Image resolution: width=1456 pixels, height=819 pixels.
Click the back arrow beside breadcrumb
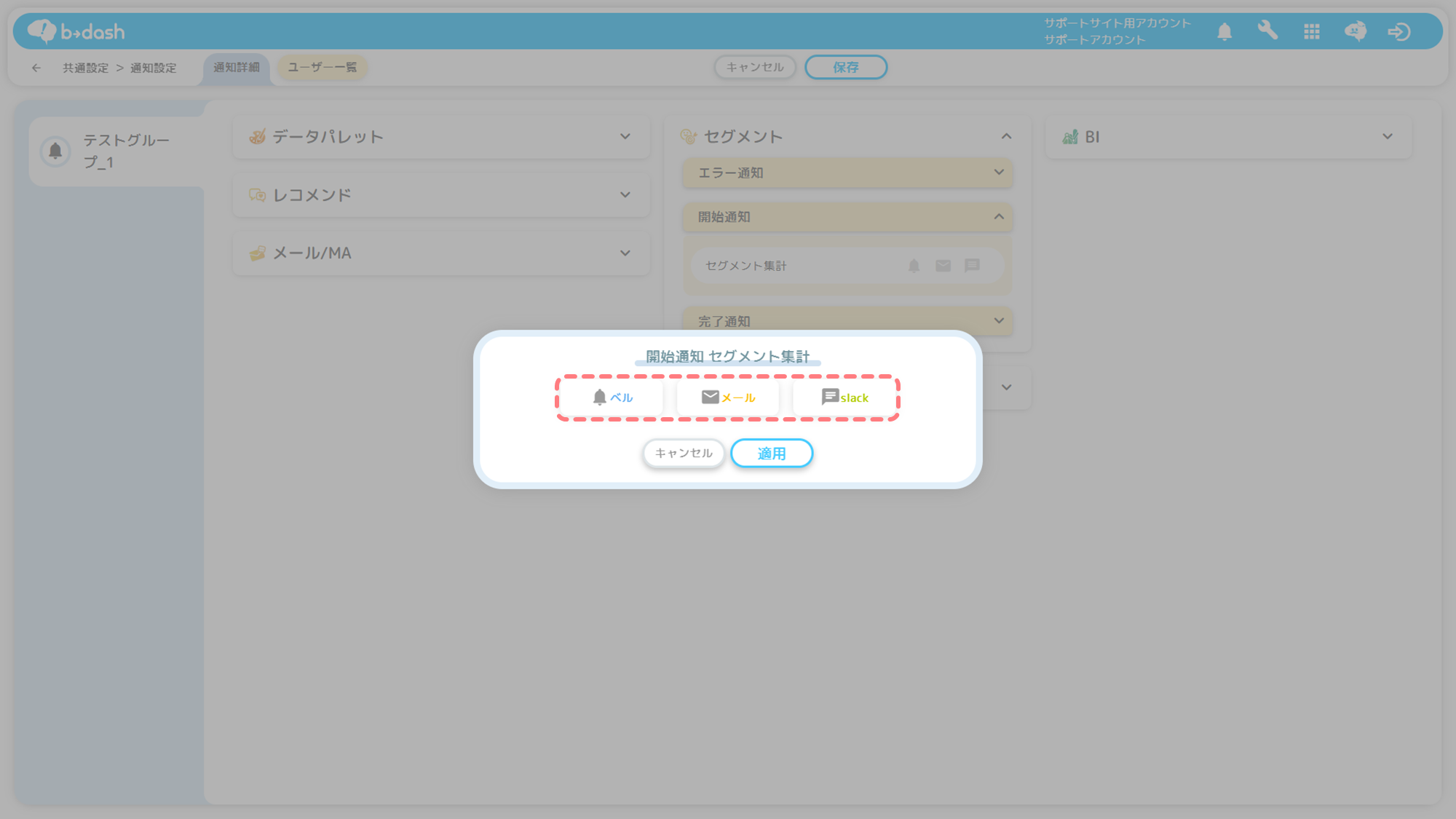pyautogui.click(x=36, y=68)
